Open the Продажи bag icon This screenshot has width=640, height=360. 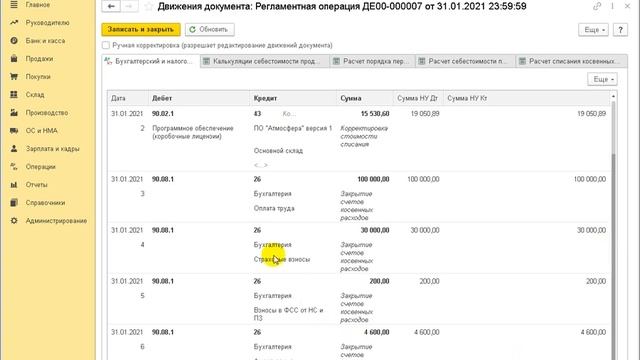pyautogui.click(x=14, y=58)
